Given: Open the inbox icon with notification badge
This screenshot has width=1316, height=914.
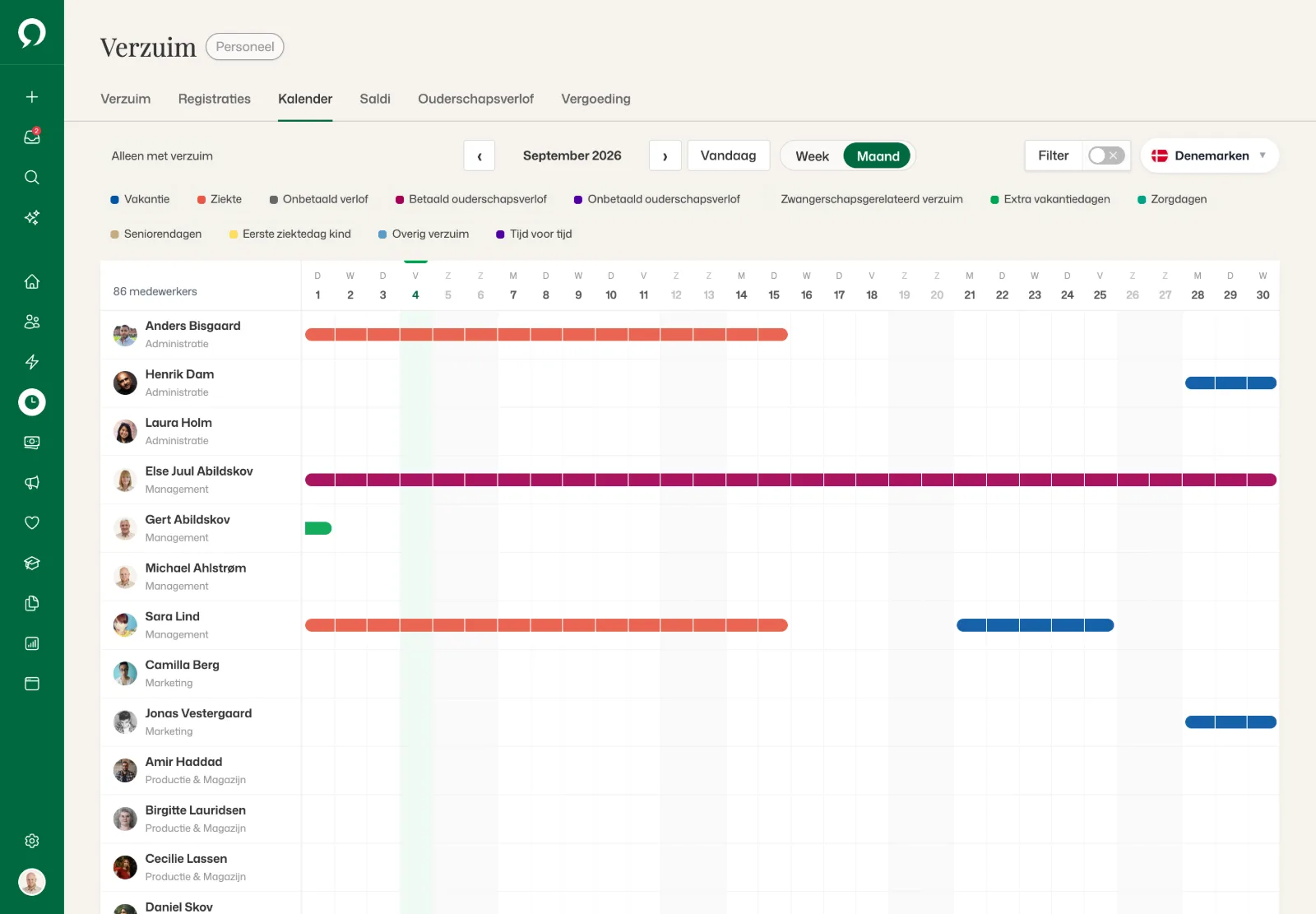Looking at the screenshot, I should click(x=32, y=137).
